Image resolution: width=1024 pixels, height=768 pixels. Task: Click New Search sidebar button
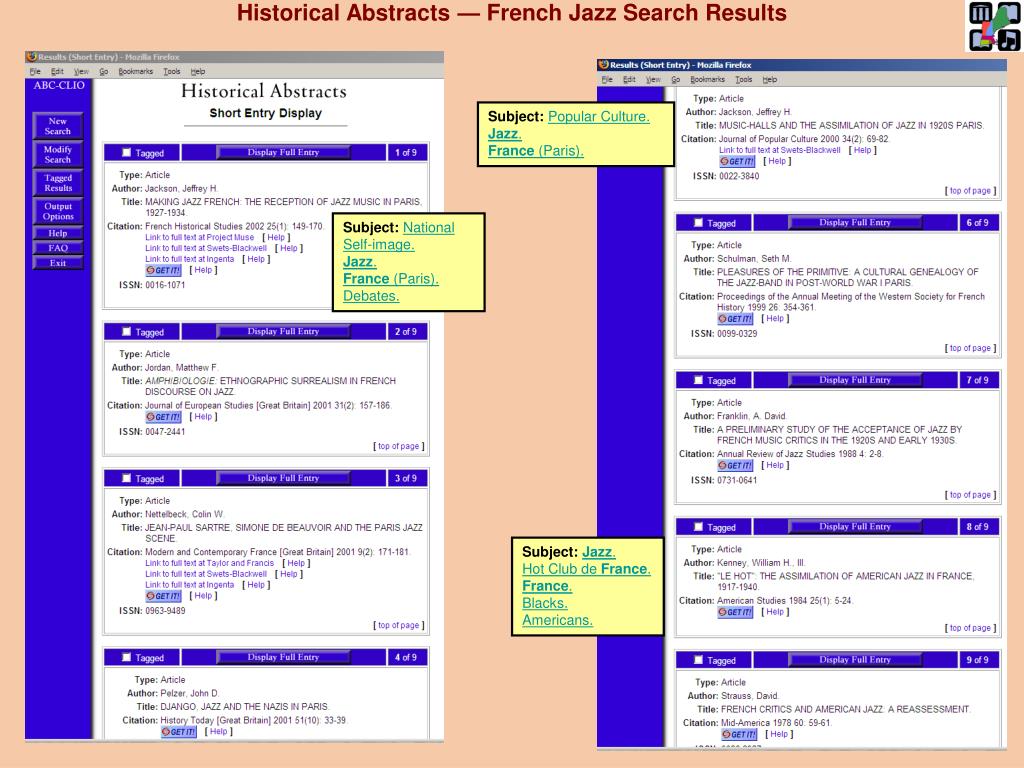(57, 126)
